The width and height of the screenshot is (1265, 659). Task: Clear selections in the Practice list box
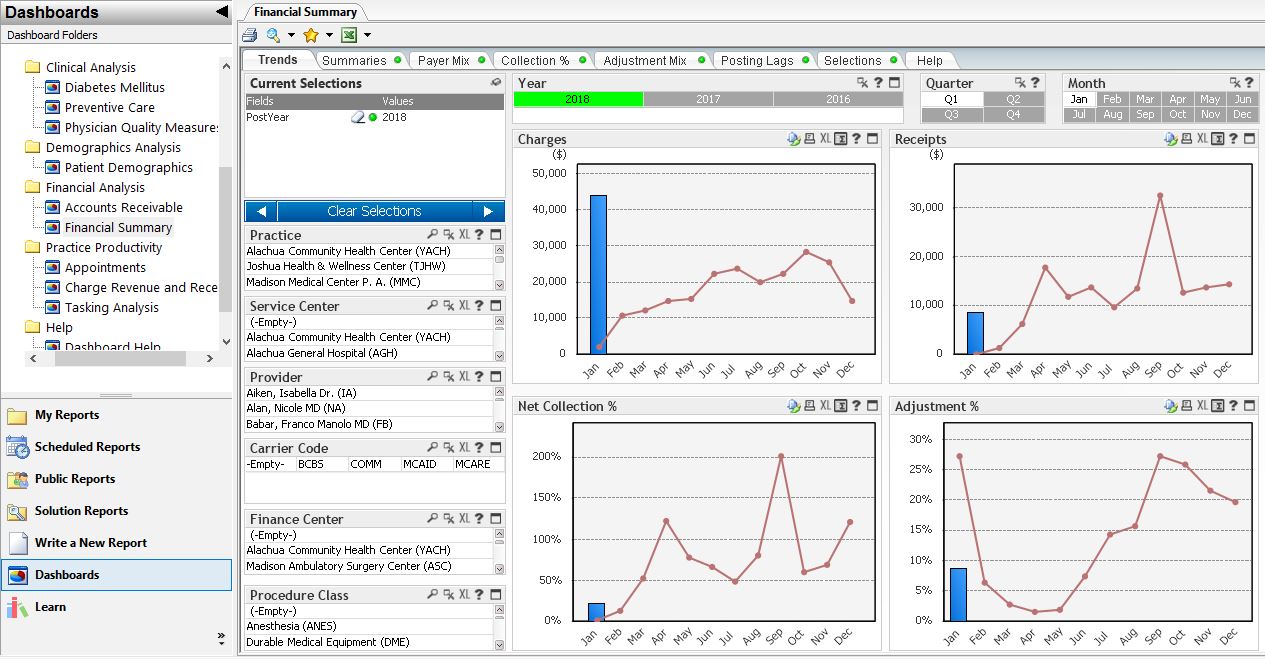coord(448,235)
